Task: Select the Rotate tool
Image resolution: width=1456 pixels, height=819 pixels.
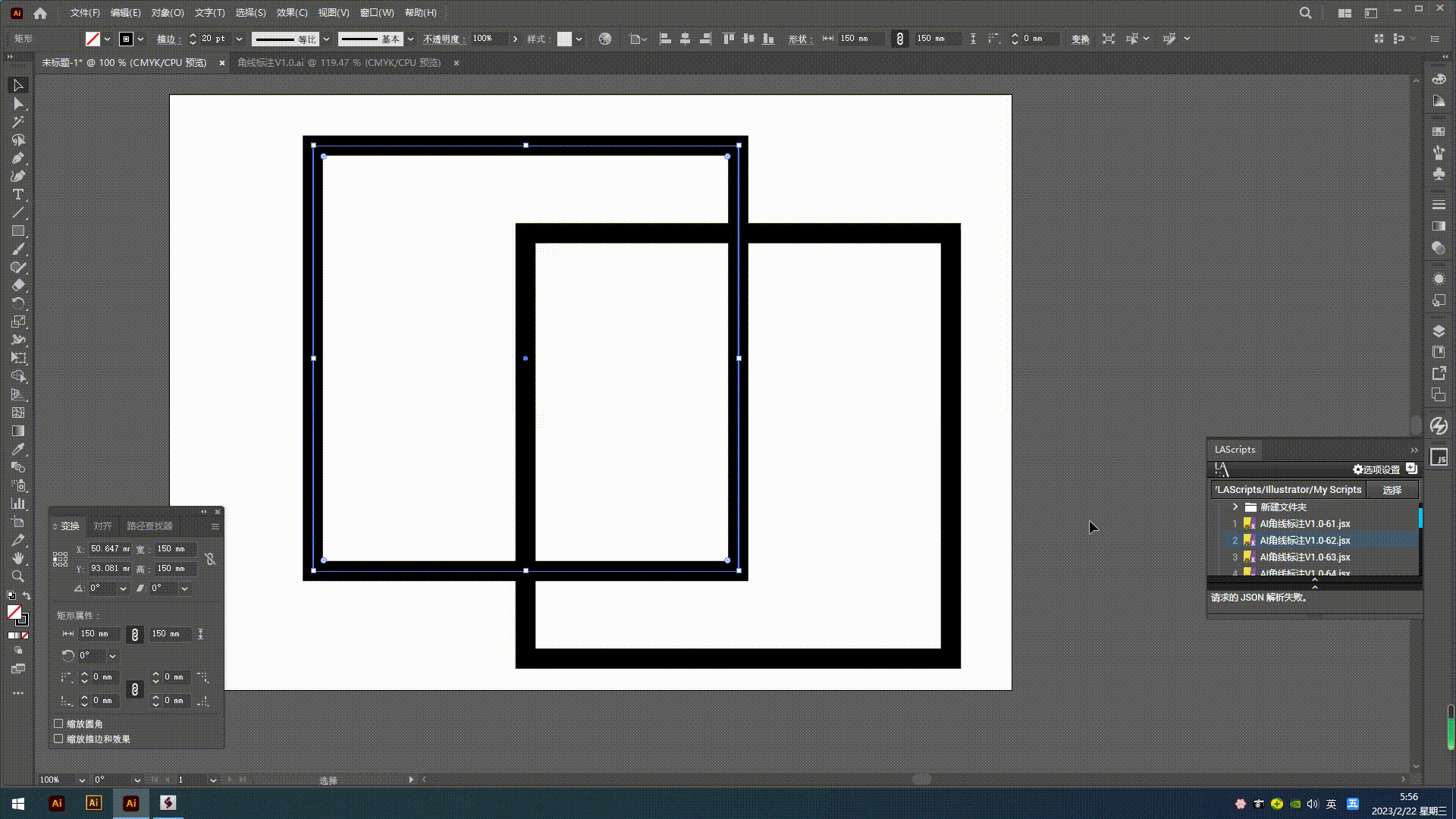Action: click(18, 303)
